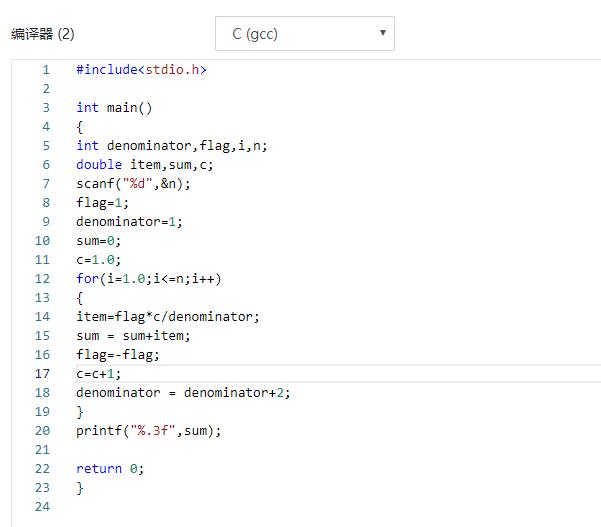601x527 pixels.
Task: Click the 编译器 (2) label
Action: coord(43,34)
